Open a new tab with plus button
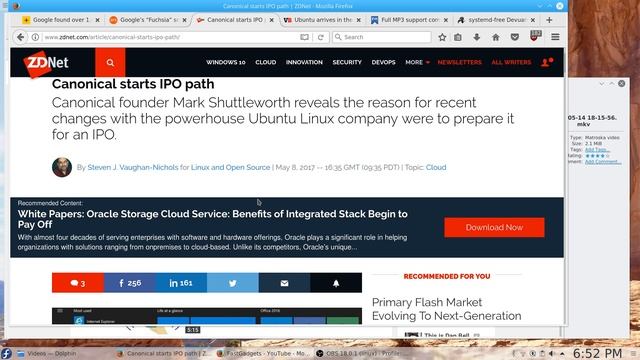This screenshot has height=360, width=640. click(549, 20)
